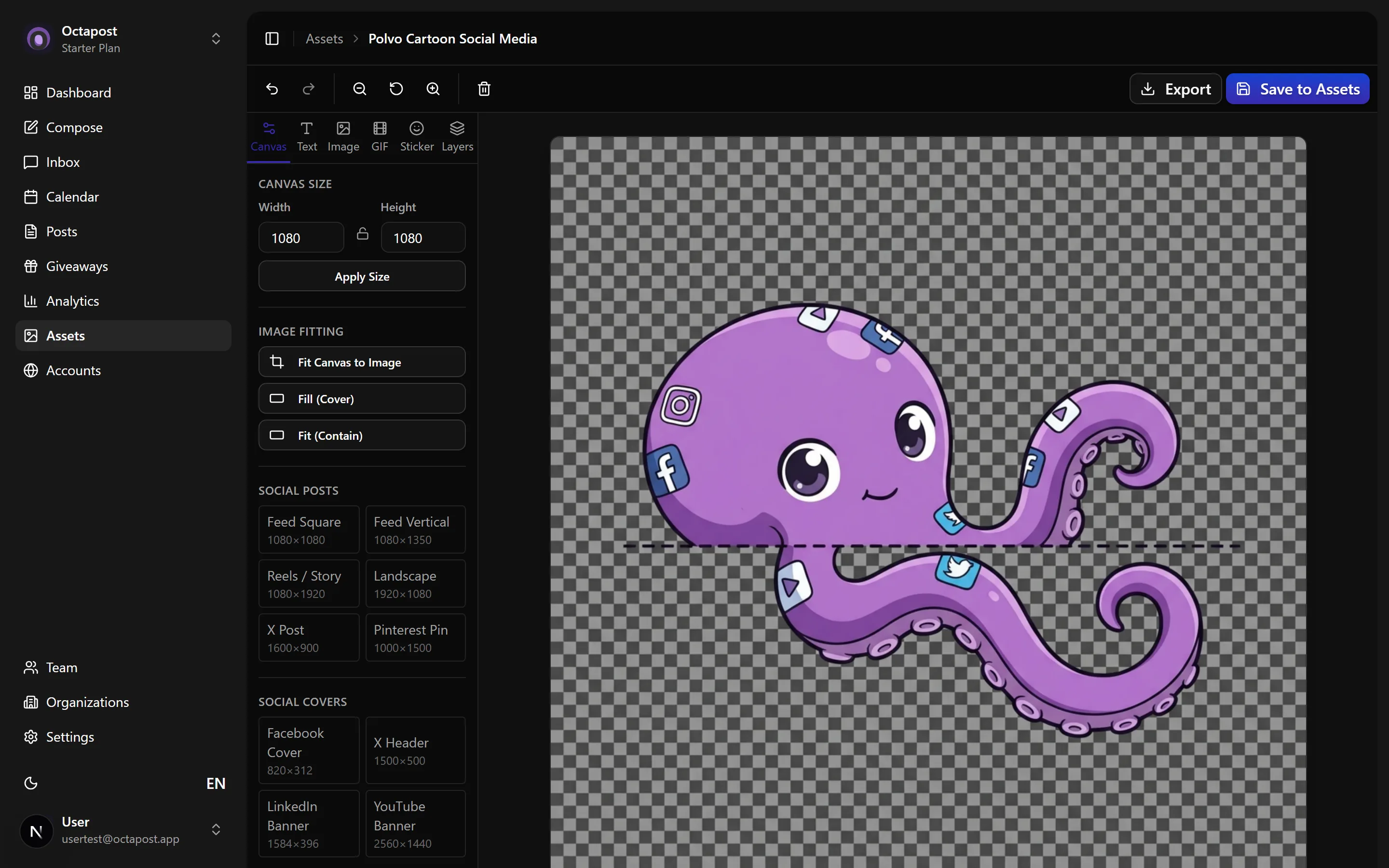
Task: Select Assets in sidebar
Action: click(x=123, y=336)
